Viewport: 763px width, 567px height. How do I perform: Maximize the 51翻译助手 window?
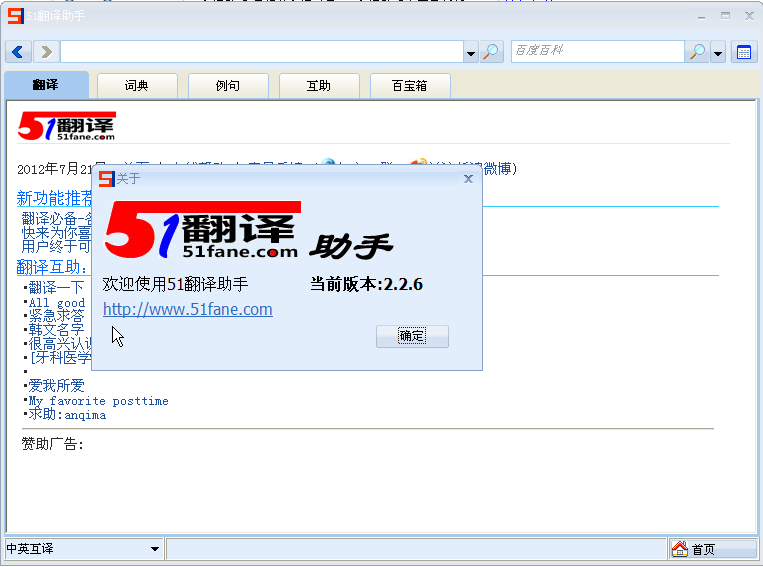point(726,16)
